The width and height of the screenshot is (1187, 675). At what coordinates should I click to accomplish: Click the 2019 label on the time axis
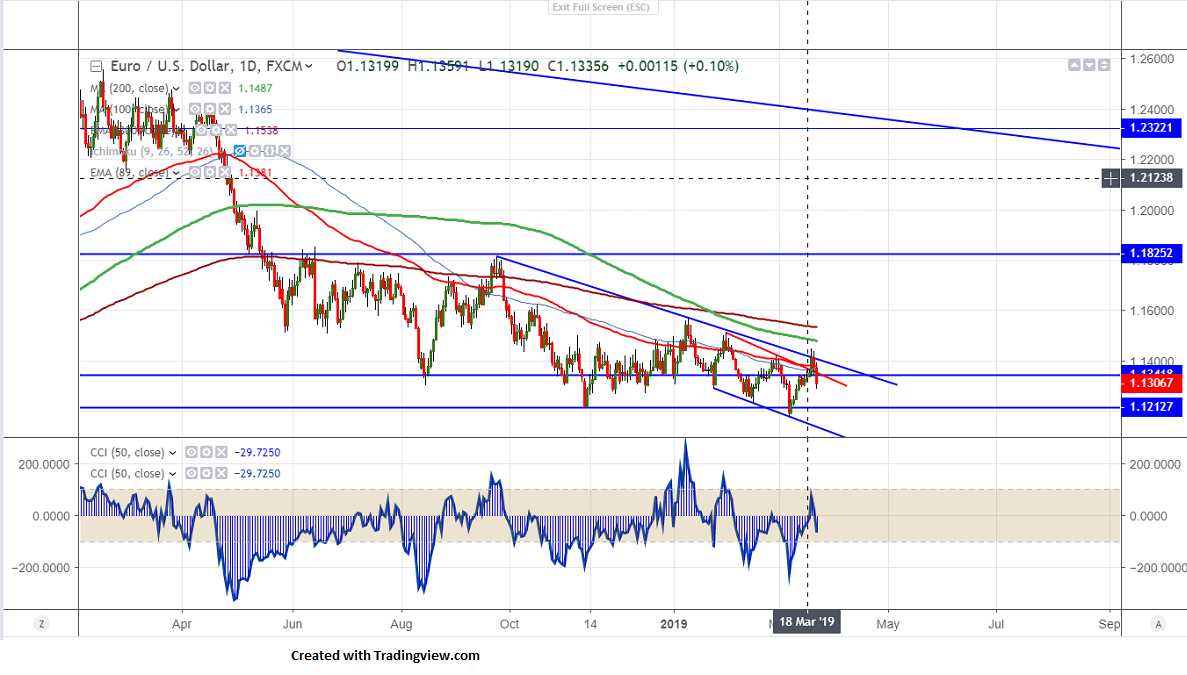[x=674, y=624]
